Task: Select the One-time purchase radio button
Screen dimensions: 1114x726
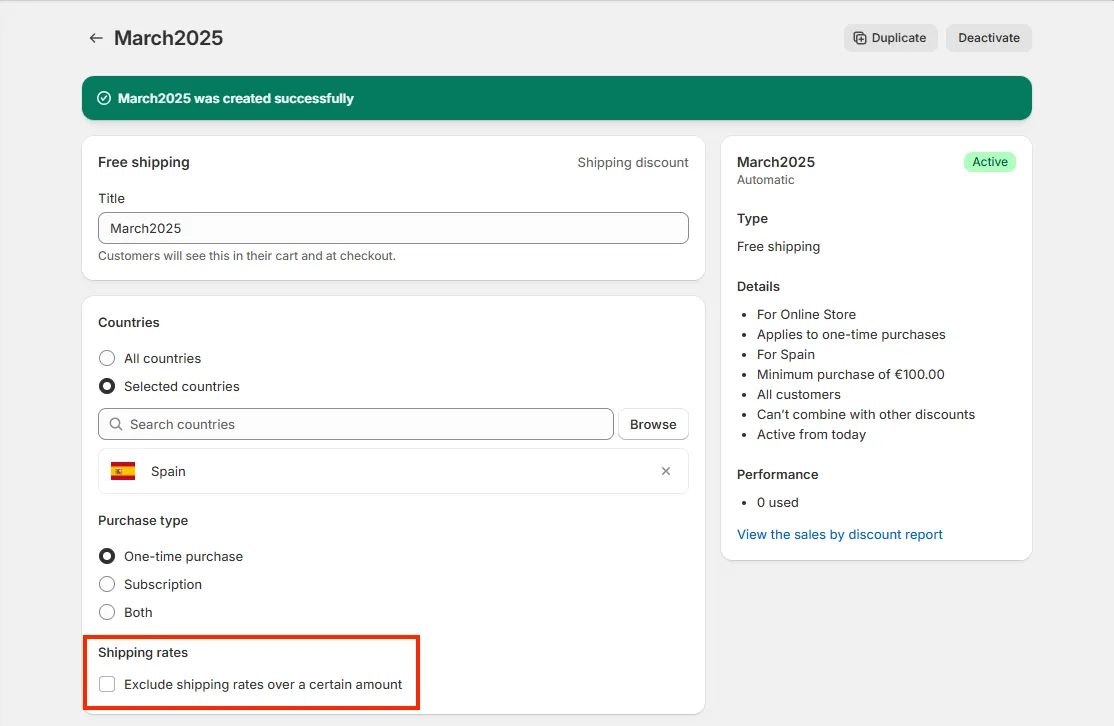Action: [x=107, y=556]
